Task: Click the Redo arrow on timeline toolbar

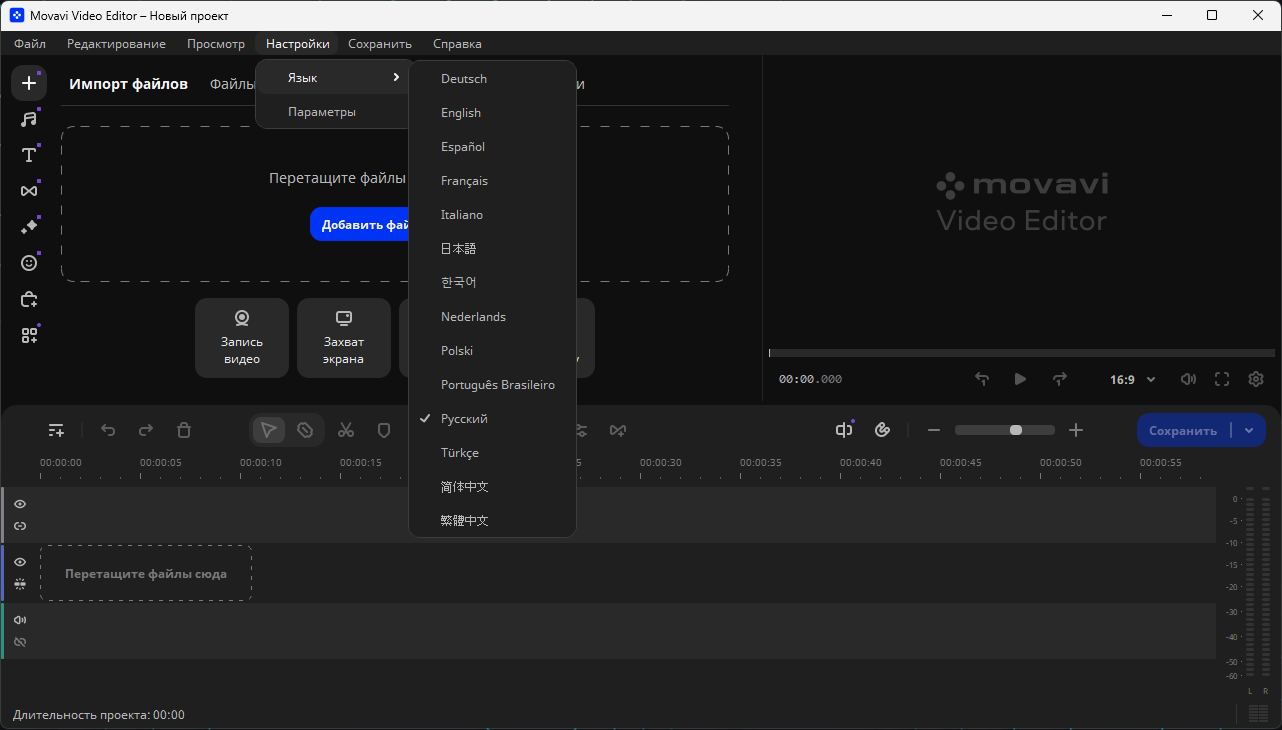Action: [146, 430]
